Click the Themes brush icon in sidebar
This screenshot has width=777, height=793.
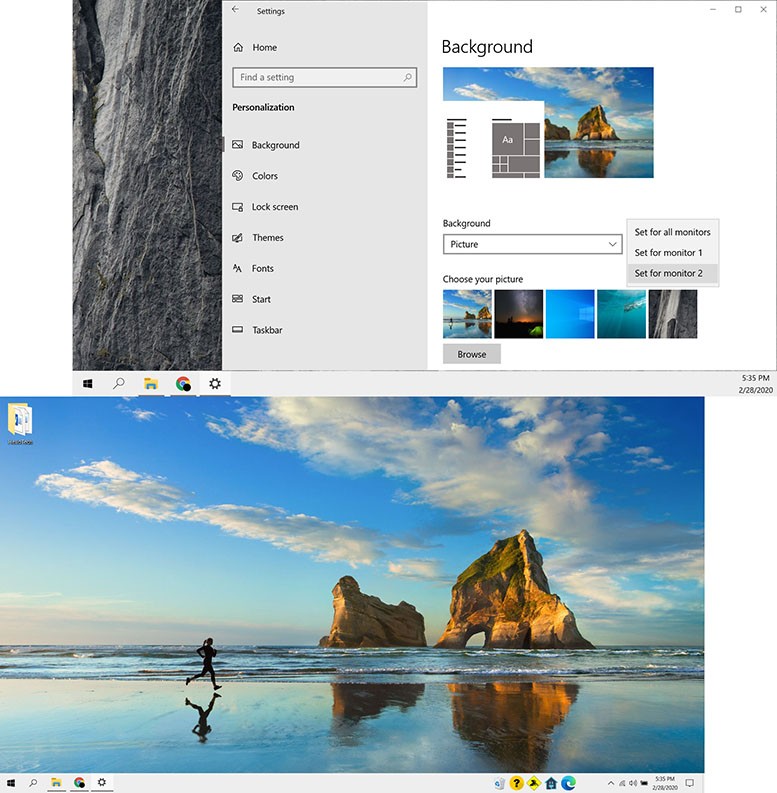pyautogui.click(x=237, y=238)
